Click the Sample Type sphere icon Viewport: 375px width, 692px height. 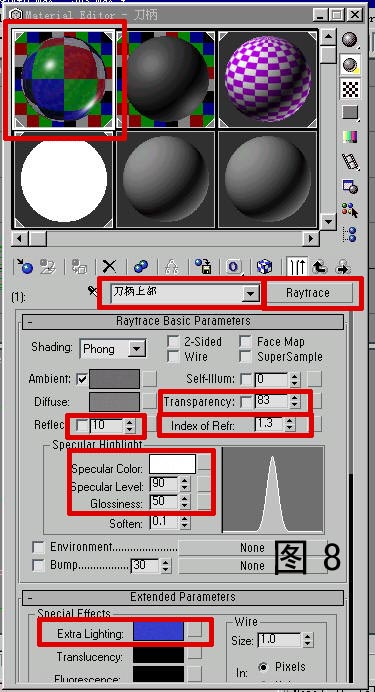(350, 40)
